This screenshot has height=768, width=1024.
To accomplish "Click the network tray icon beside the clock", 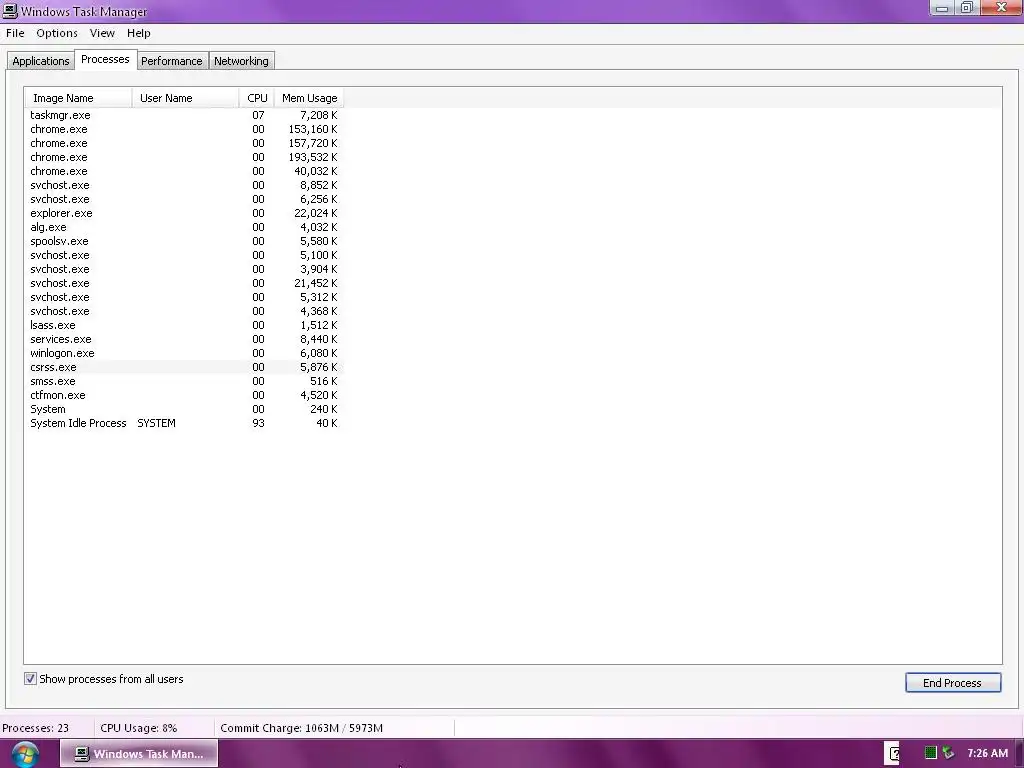I will [948, 753].
